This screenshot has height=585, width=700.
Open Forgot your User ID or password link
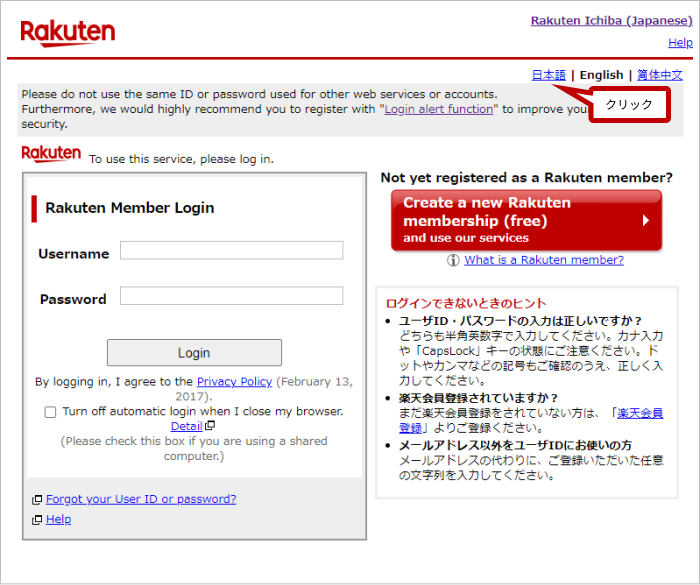(141, 499)
